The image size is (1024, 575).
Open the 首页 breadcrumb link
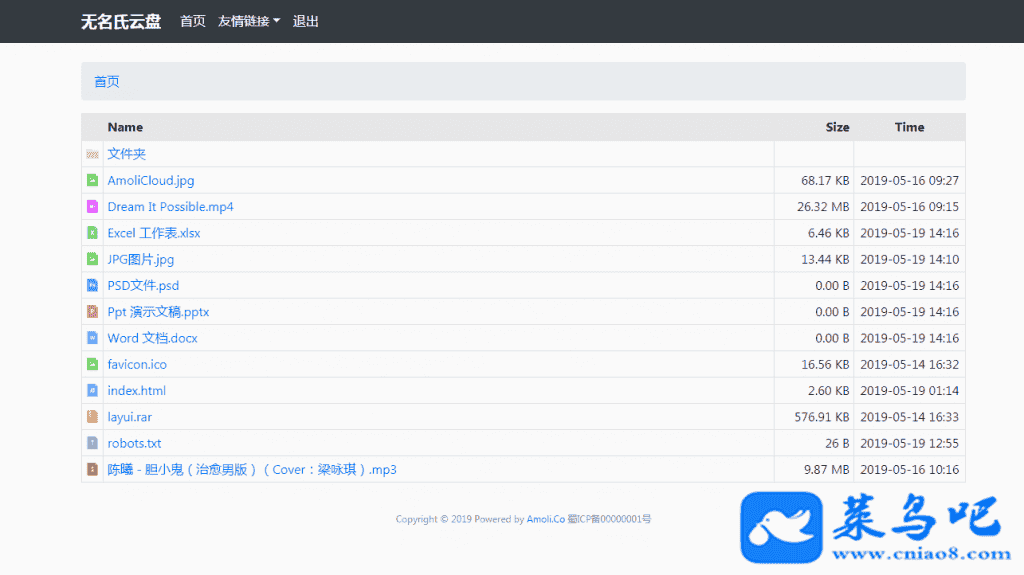tap(107, 82)
